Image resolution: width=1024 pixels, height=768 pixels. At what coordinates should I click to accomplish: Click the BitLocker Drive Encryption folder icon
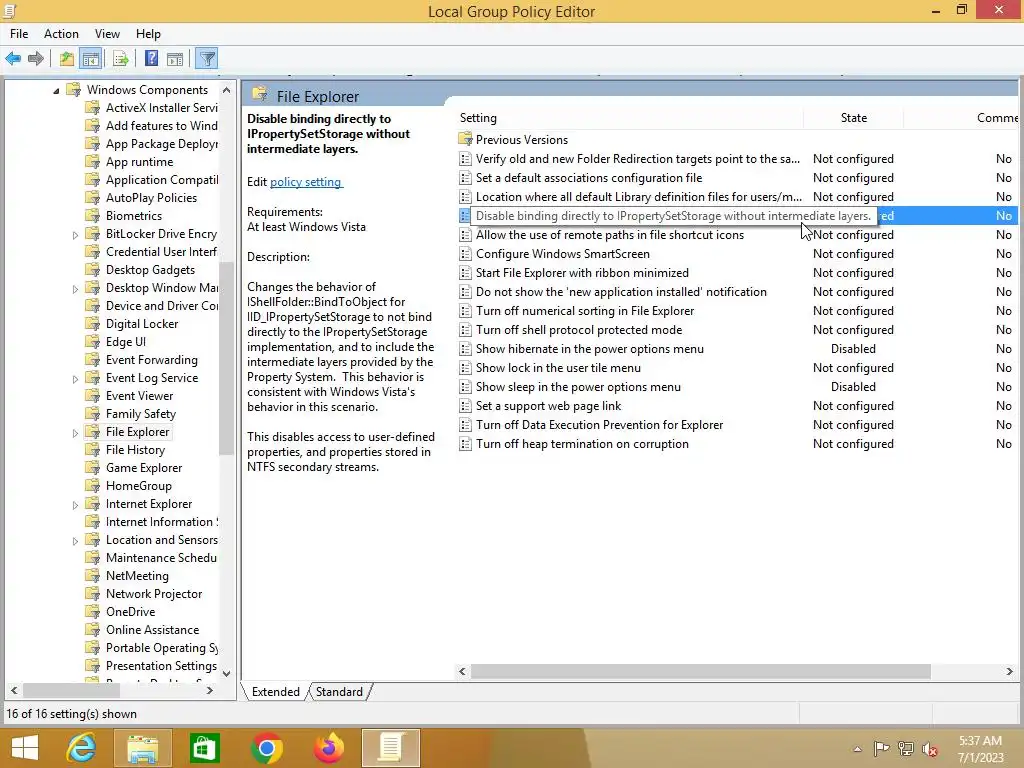[x=93, y=234]
